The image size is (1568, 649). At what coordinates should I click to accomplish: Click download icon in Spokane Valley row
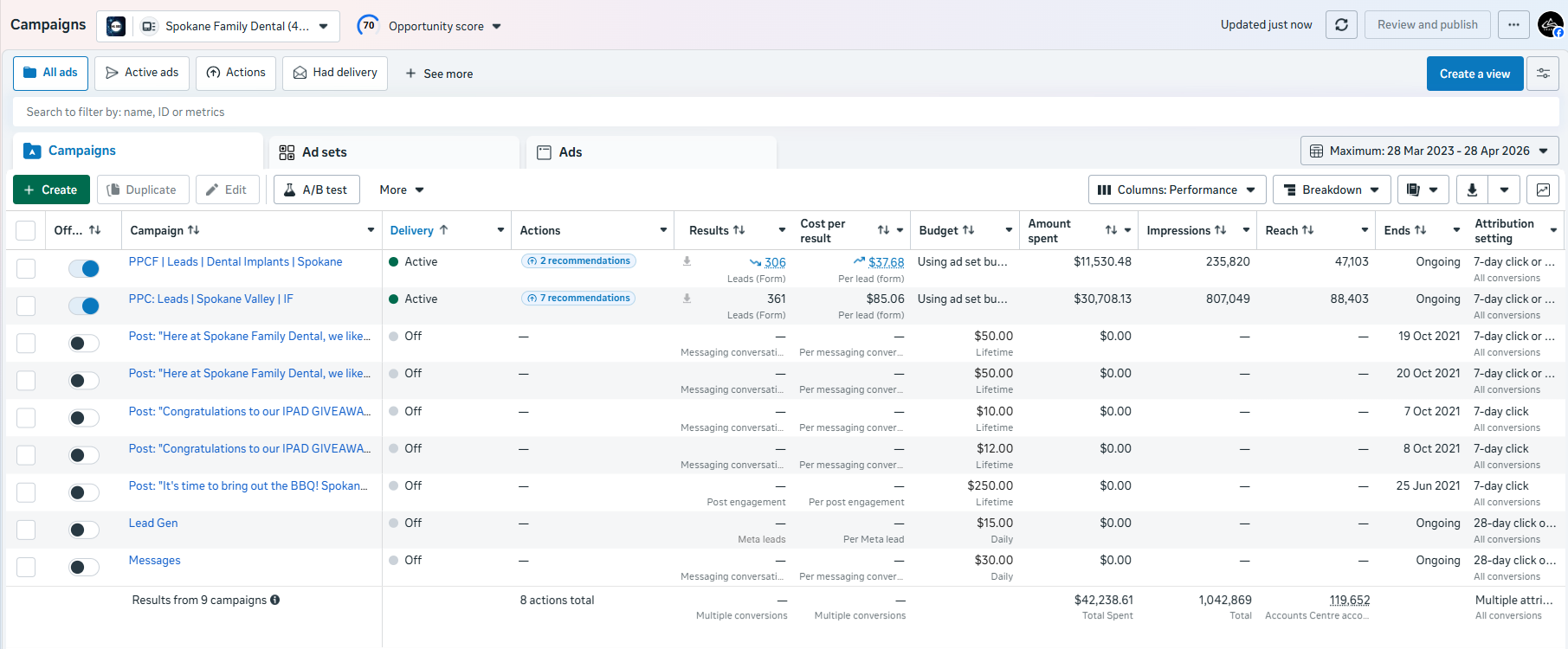click(x=687, y=299)
